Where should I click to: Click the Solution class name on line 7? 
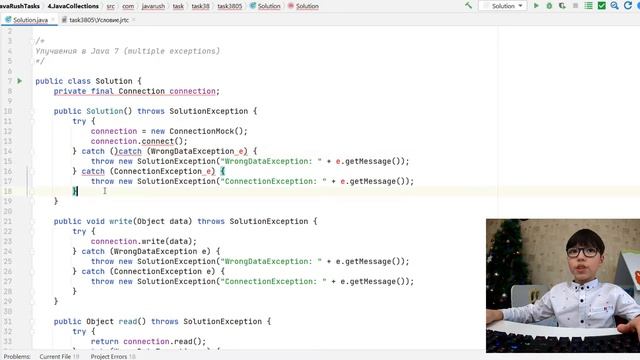(114, 81)
